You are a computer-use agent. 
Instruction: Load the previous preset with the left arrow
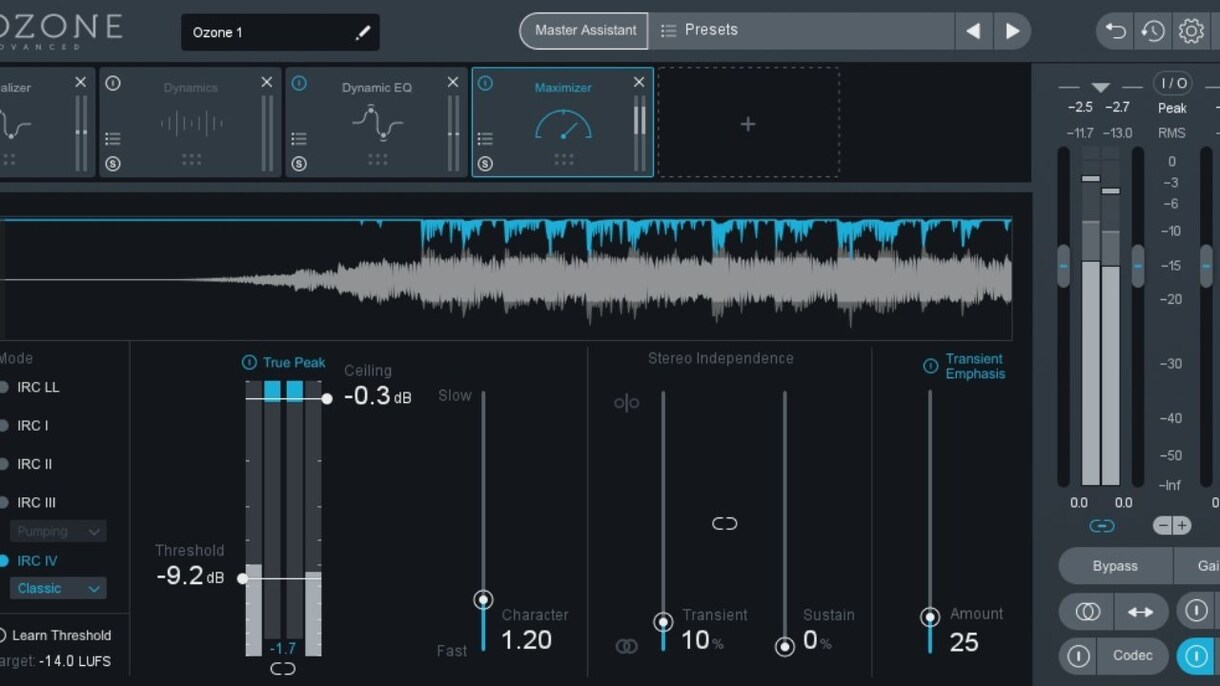(x=973, y=31)
